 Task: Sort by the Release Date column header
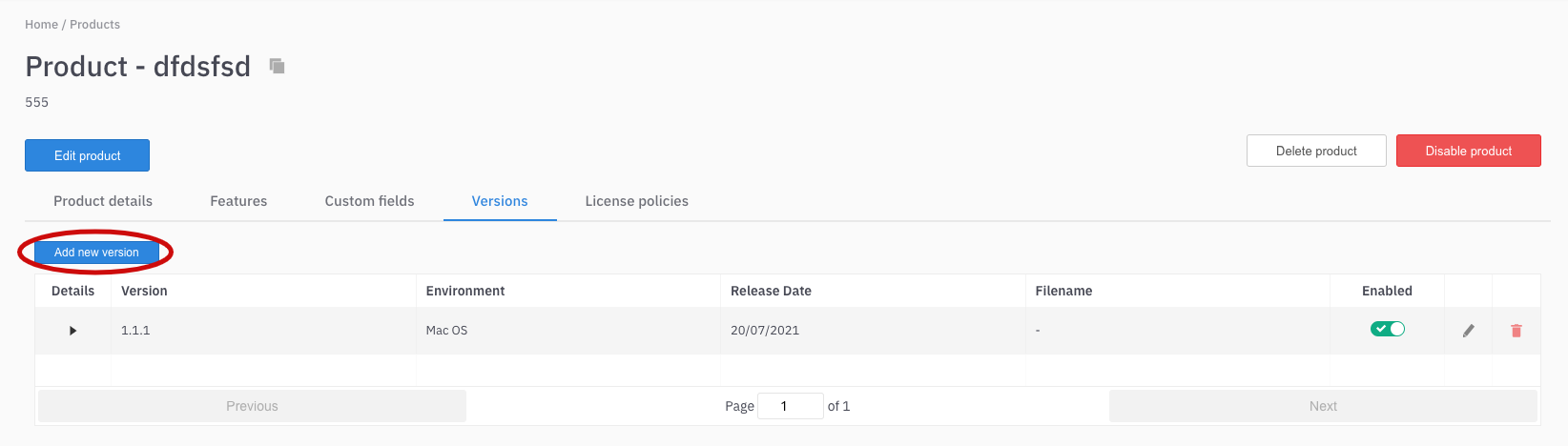point(771,291)
